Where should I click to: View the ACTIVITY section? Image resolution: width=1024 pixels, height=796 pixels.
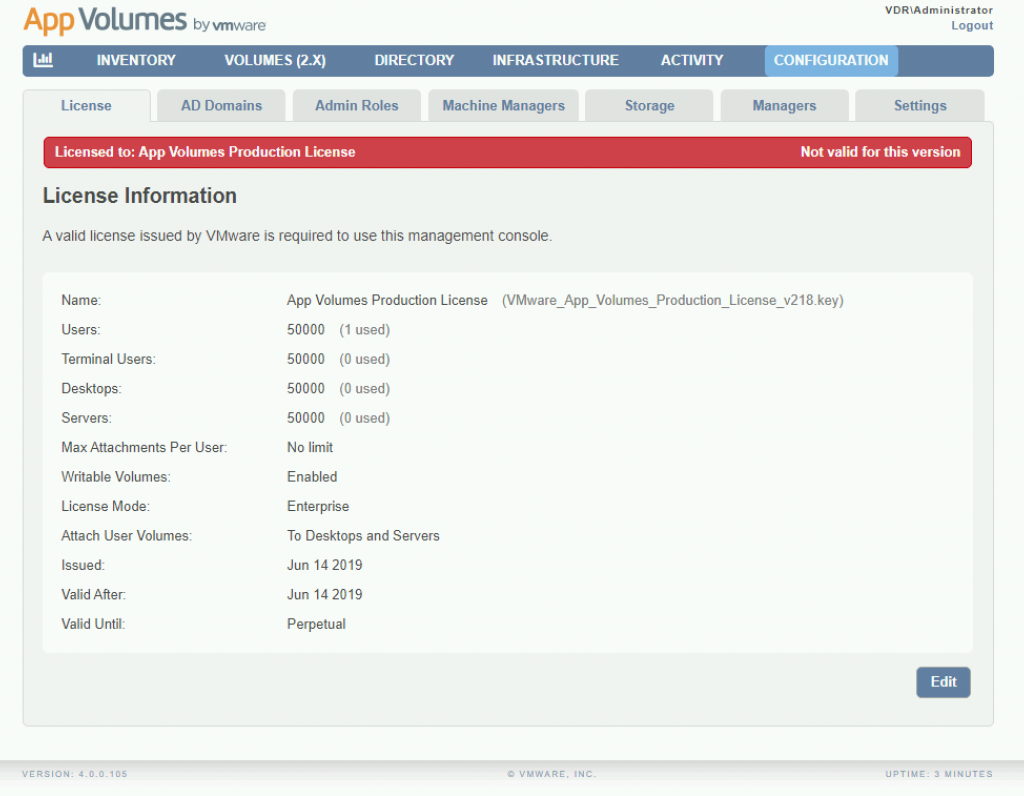(x=691, y=60)
